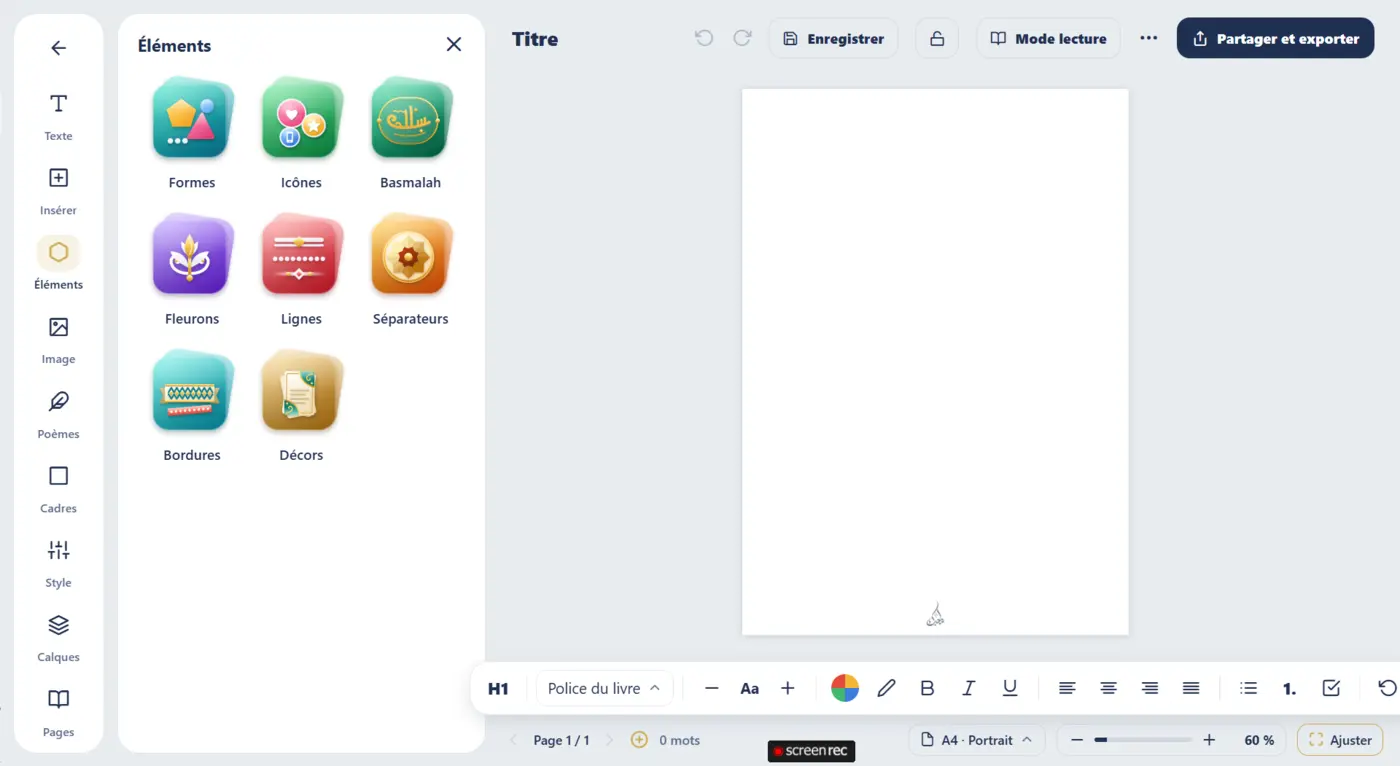Toggle bold formatting
The image size is (1400, 766).
click(x=927, y=688)
